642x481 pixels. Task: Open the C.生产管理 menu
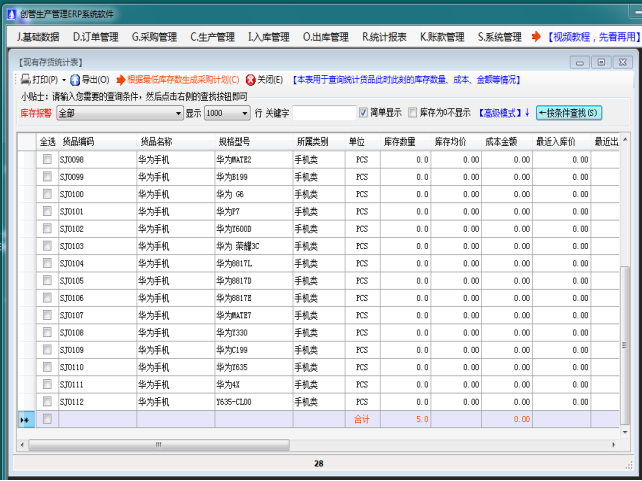click(x=212, y=37)
